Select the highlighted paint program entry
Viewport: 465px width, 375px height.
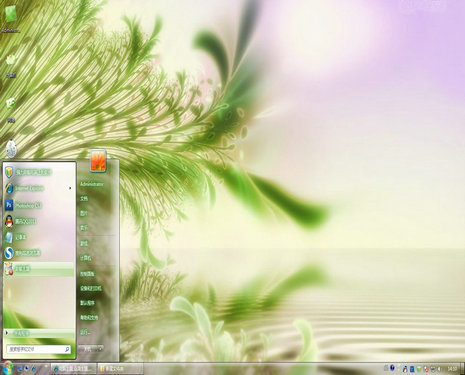39,269
